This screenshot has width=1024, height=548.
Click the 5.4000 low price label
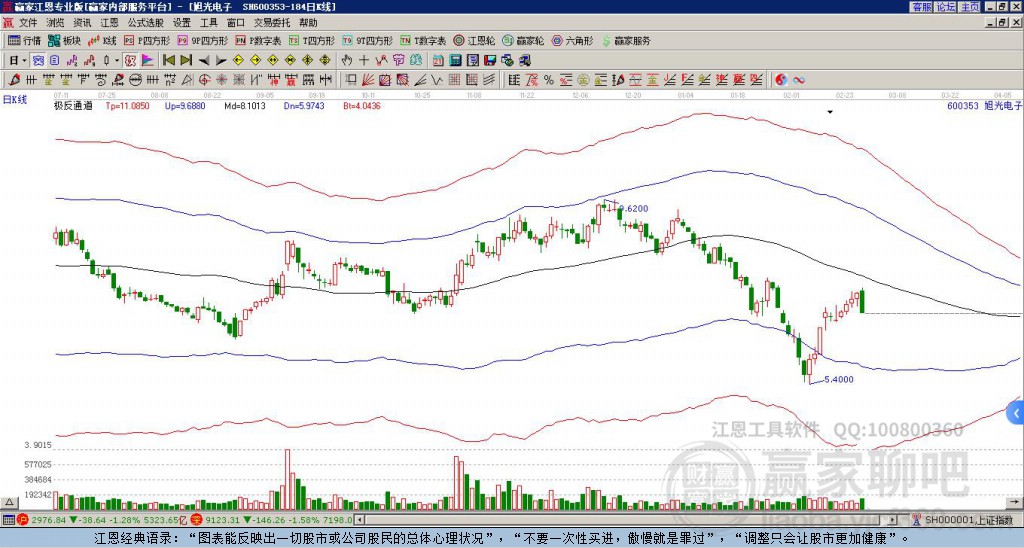point(839,379)
